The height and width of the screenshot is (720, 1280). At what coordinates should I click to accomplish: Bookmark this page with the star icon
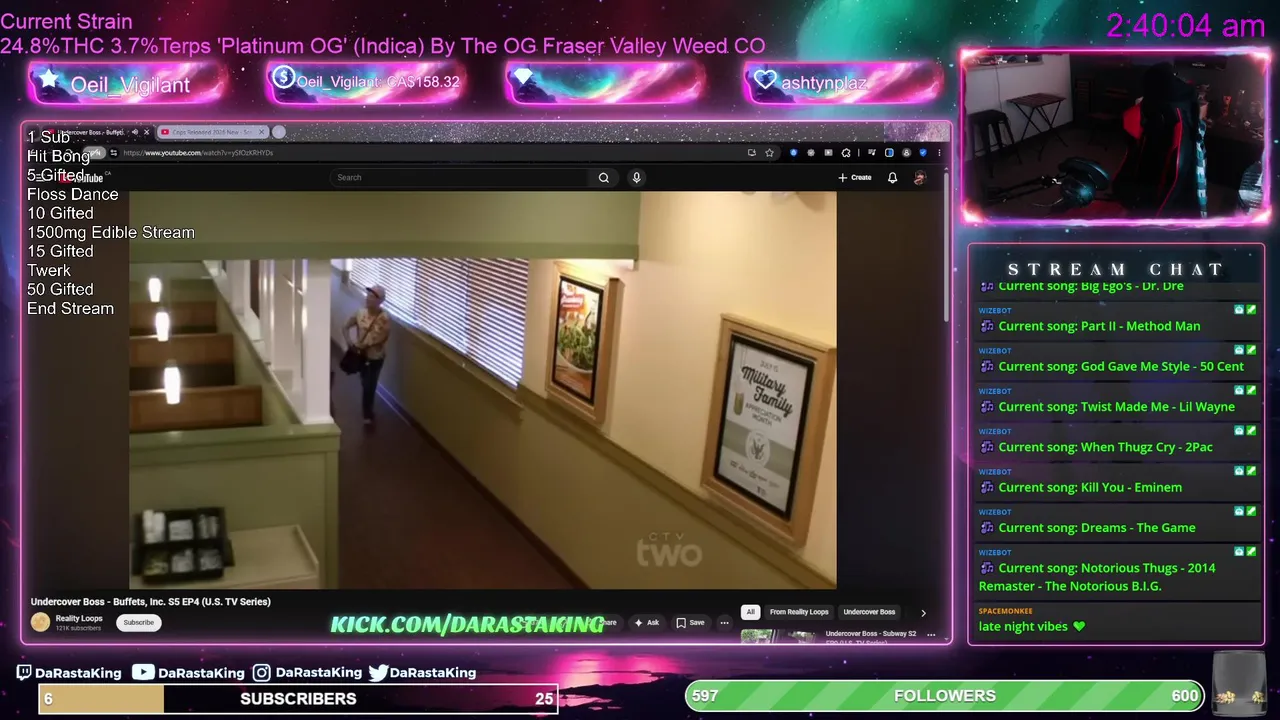769,153
